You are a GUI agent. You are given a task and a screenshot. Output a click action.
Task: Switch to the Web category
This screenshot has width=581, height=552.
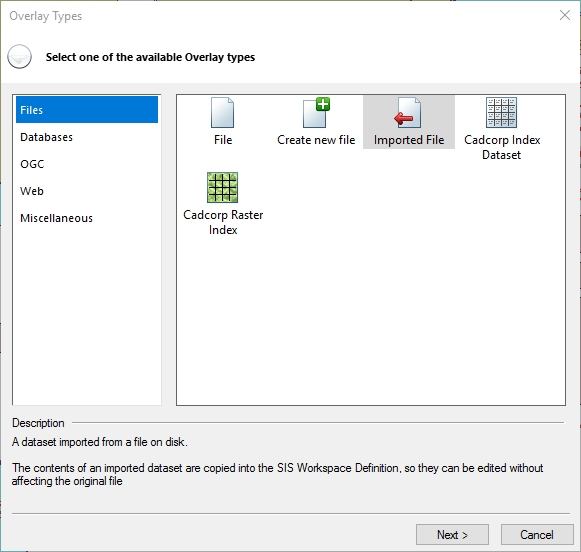pyautogui.click(x=87, y=191)
